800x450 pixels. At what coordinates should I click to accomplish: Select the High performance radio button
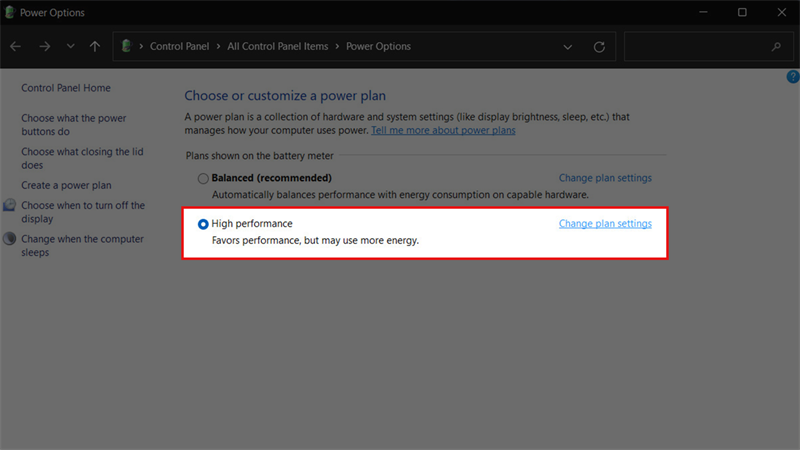tap(203, 224)
